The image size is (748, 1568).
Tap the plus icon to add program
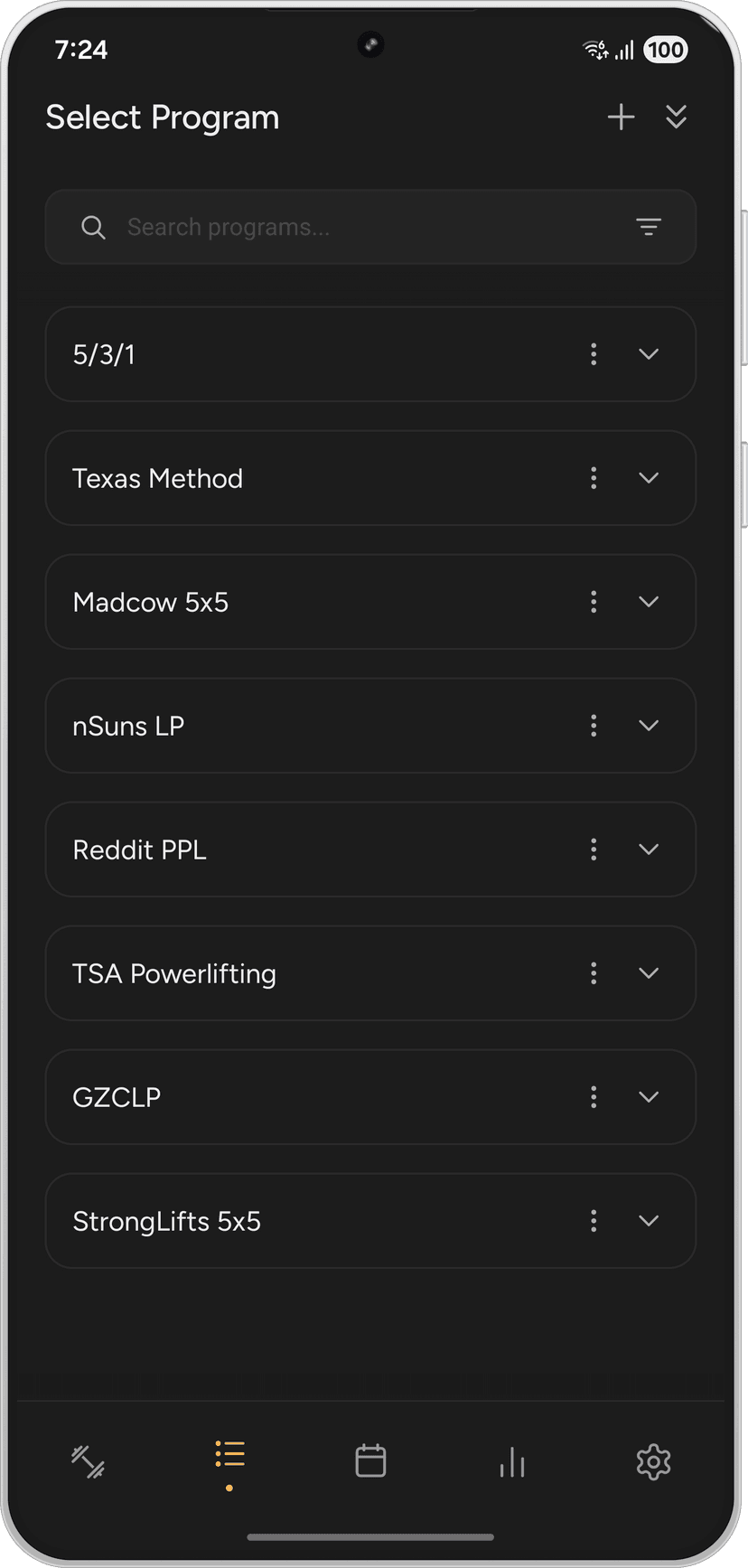tap(621, 117)
